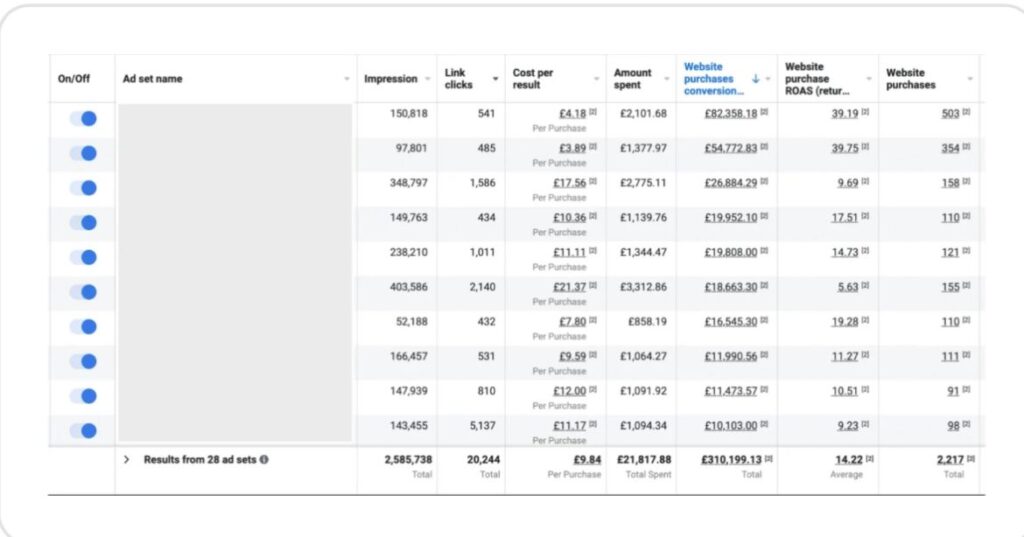This screenshot has width=1024, height=537.
Task: Click footnote [2] icon beside £82,358.18 value
Action: [765, 114]
